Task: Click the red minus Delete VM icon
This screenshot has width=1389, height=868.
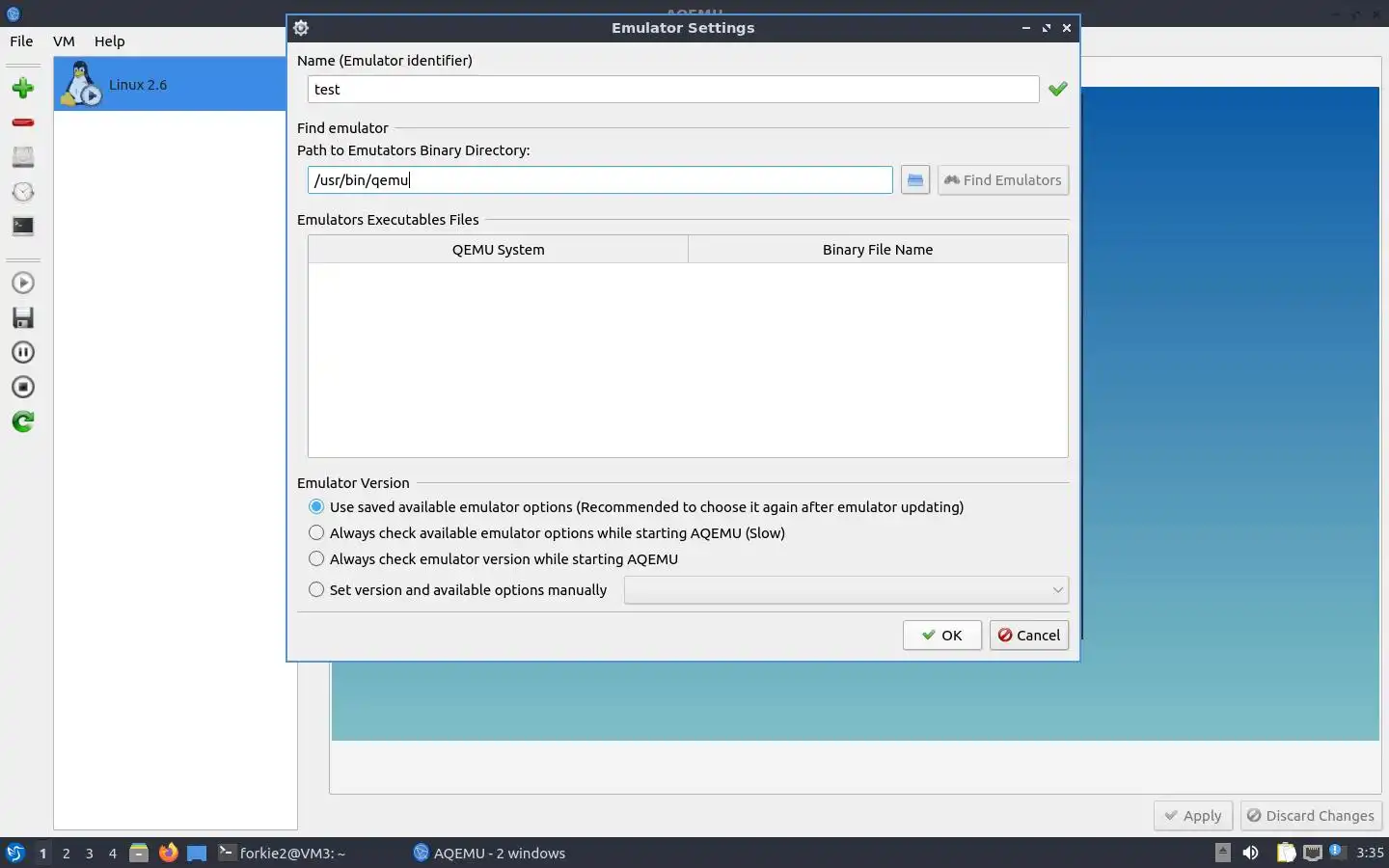Action: click(x=23, y=122)
